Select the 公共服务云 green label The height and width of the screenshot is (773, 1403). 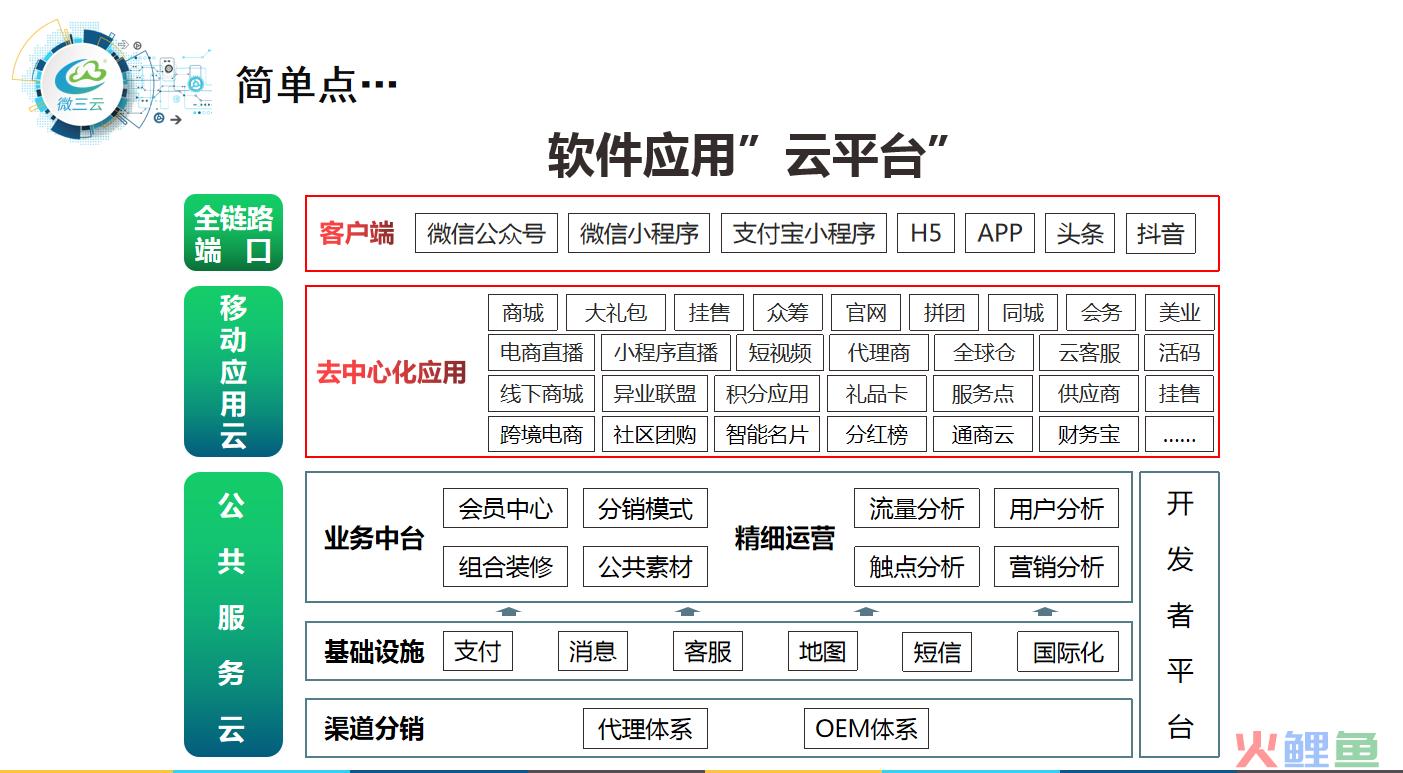click(x=234, y=615)
